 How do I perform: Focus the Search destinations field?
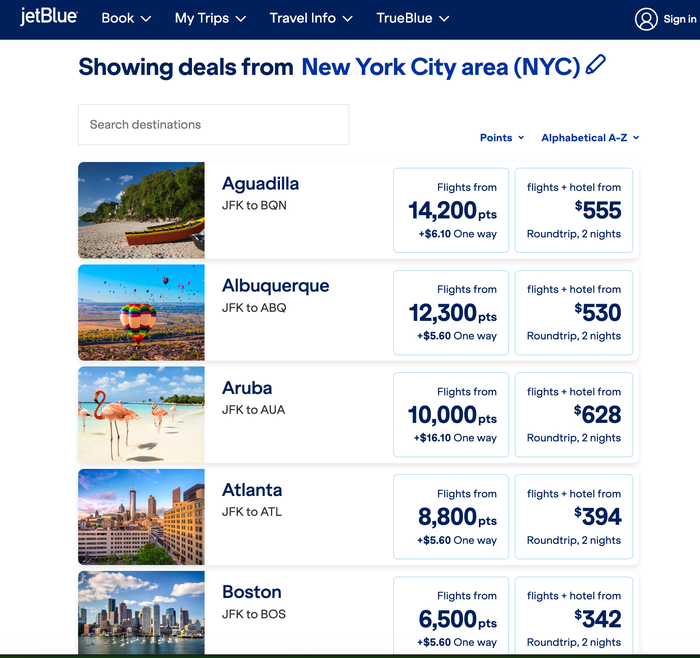[x=213, y=125]
